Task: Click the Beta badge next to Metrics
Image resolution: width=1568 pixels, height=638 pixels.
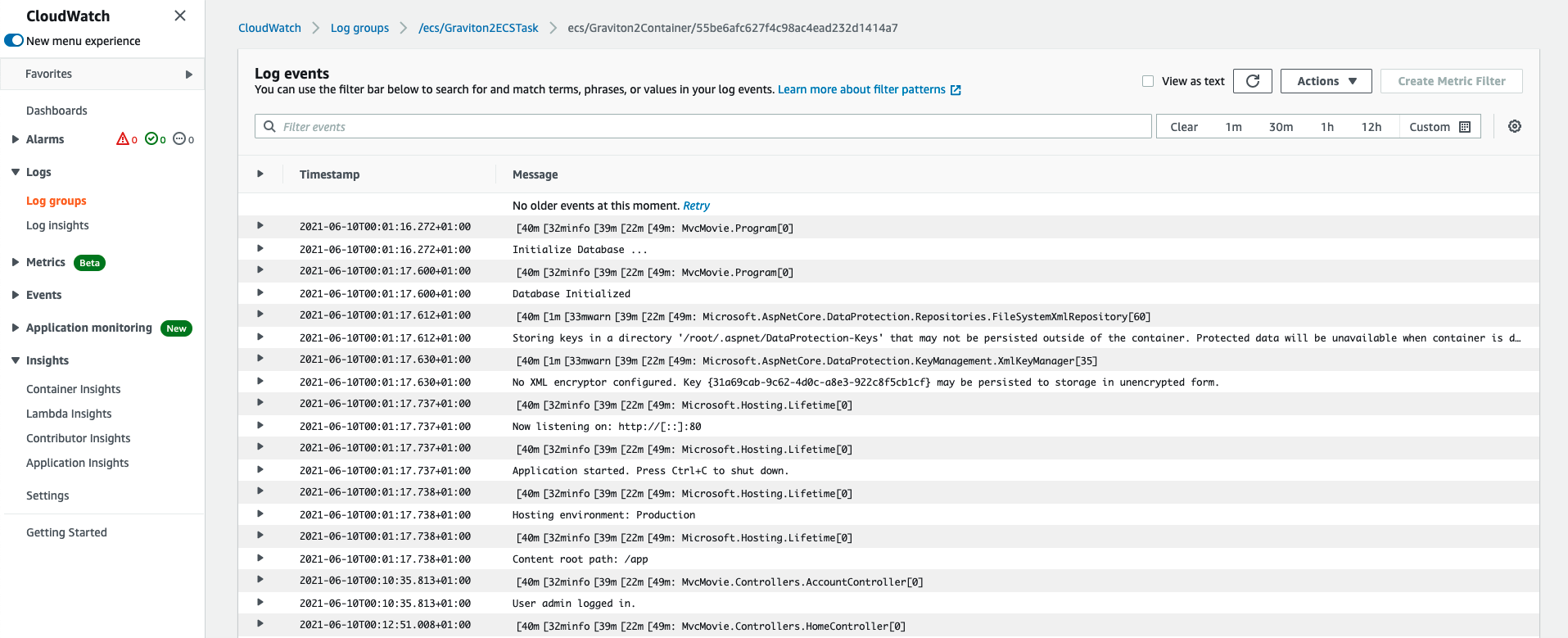Action: pos(89,263)
